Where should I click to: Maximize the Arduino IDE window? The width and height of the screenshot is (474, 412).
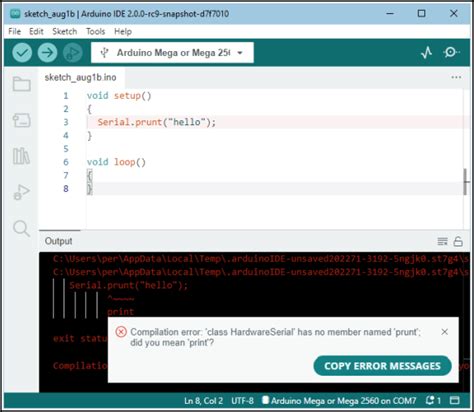422,14
